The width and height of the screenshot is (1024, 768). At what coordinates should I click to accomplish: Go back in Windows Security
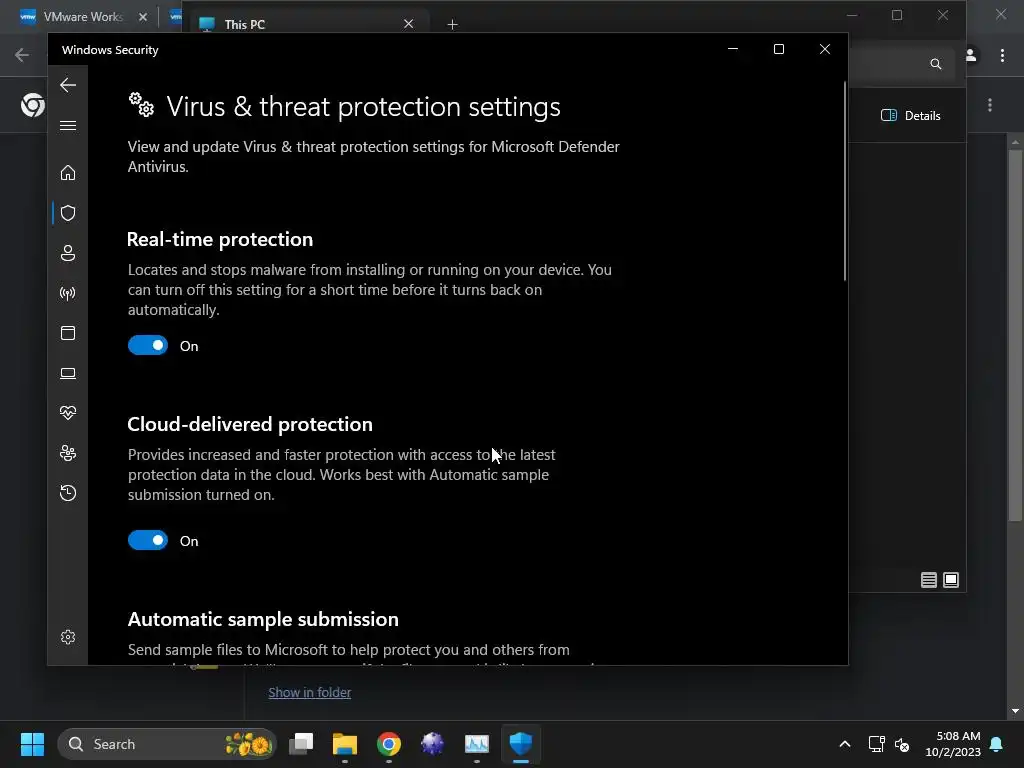coord(68,85)
